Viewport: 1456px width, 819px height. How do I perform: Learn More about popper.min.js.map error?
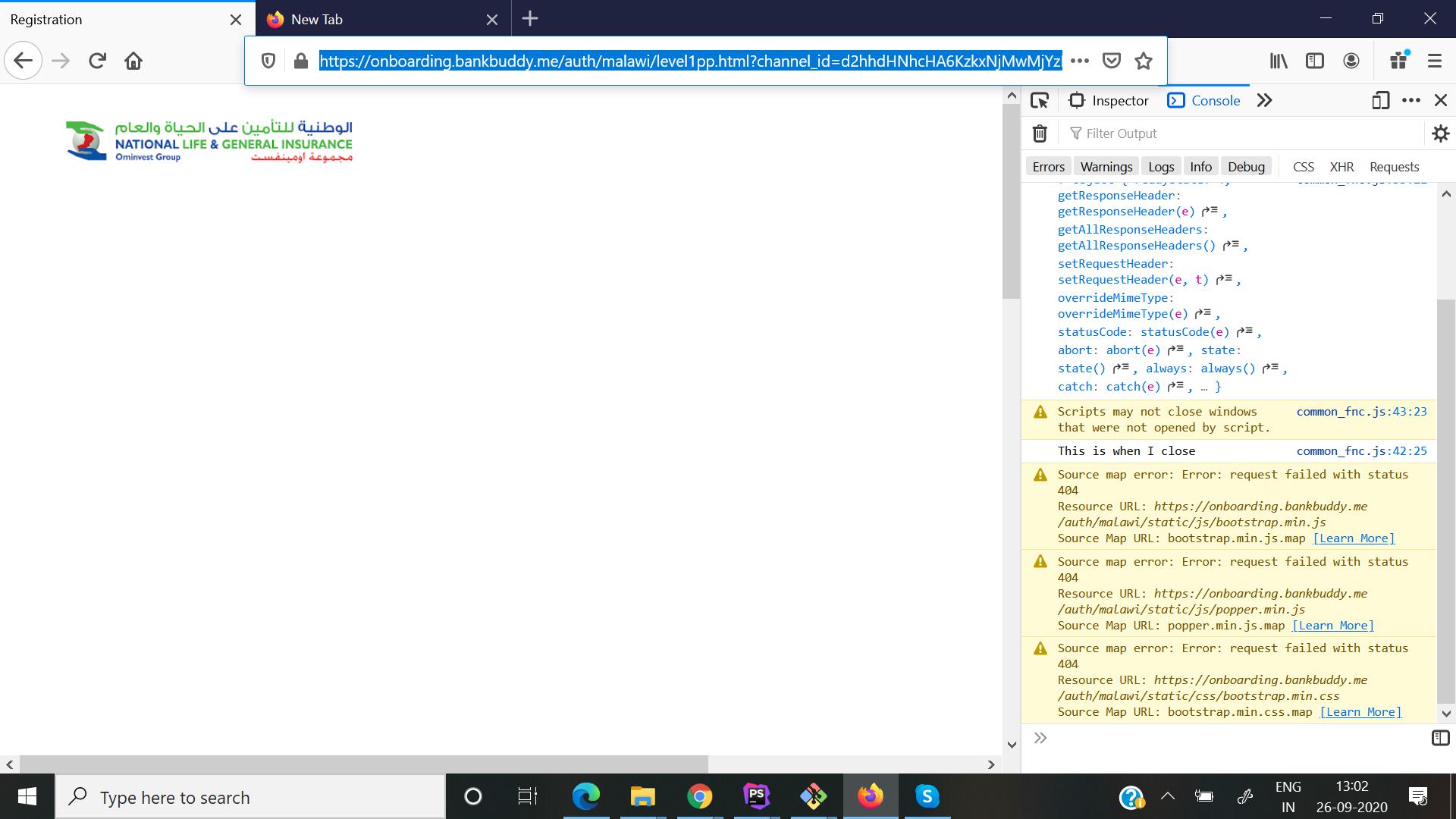click(1333, 626)
